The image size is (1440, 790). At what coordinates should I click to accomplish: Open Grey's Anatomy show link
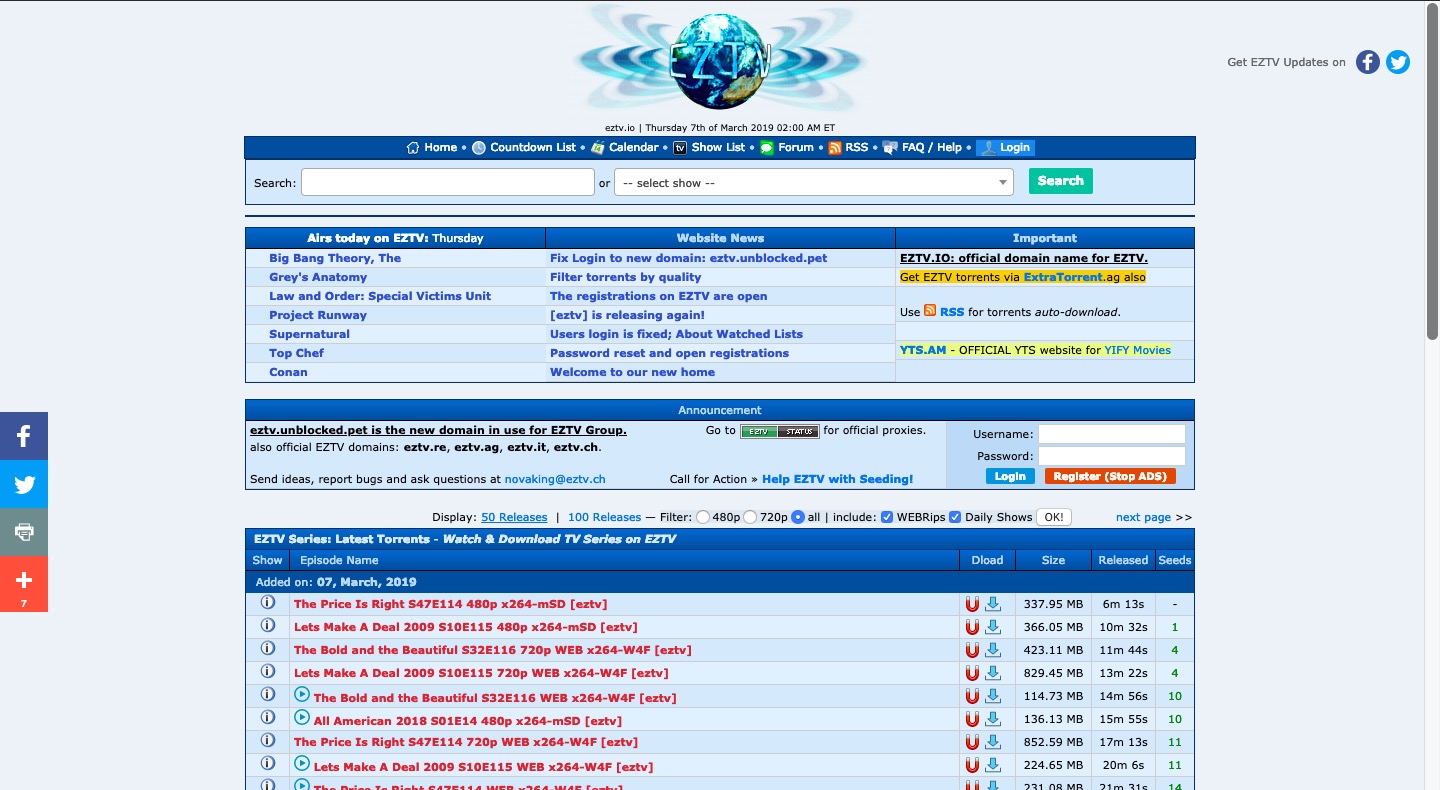pyautogui.click(x=318, y=277)
